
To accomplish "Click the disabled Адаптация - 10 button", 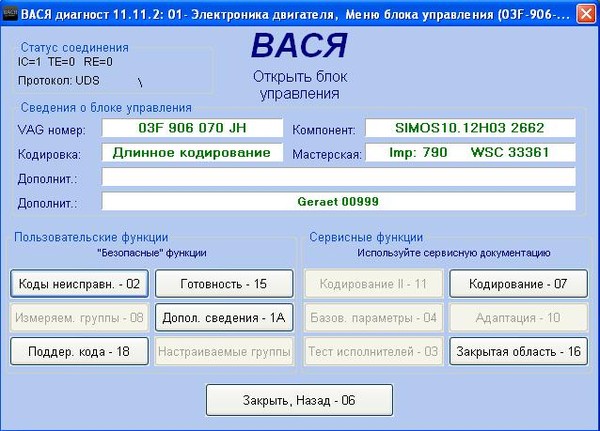I will pos(518,317).
